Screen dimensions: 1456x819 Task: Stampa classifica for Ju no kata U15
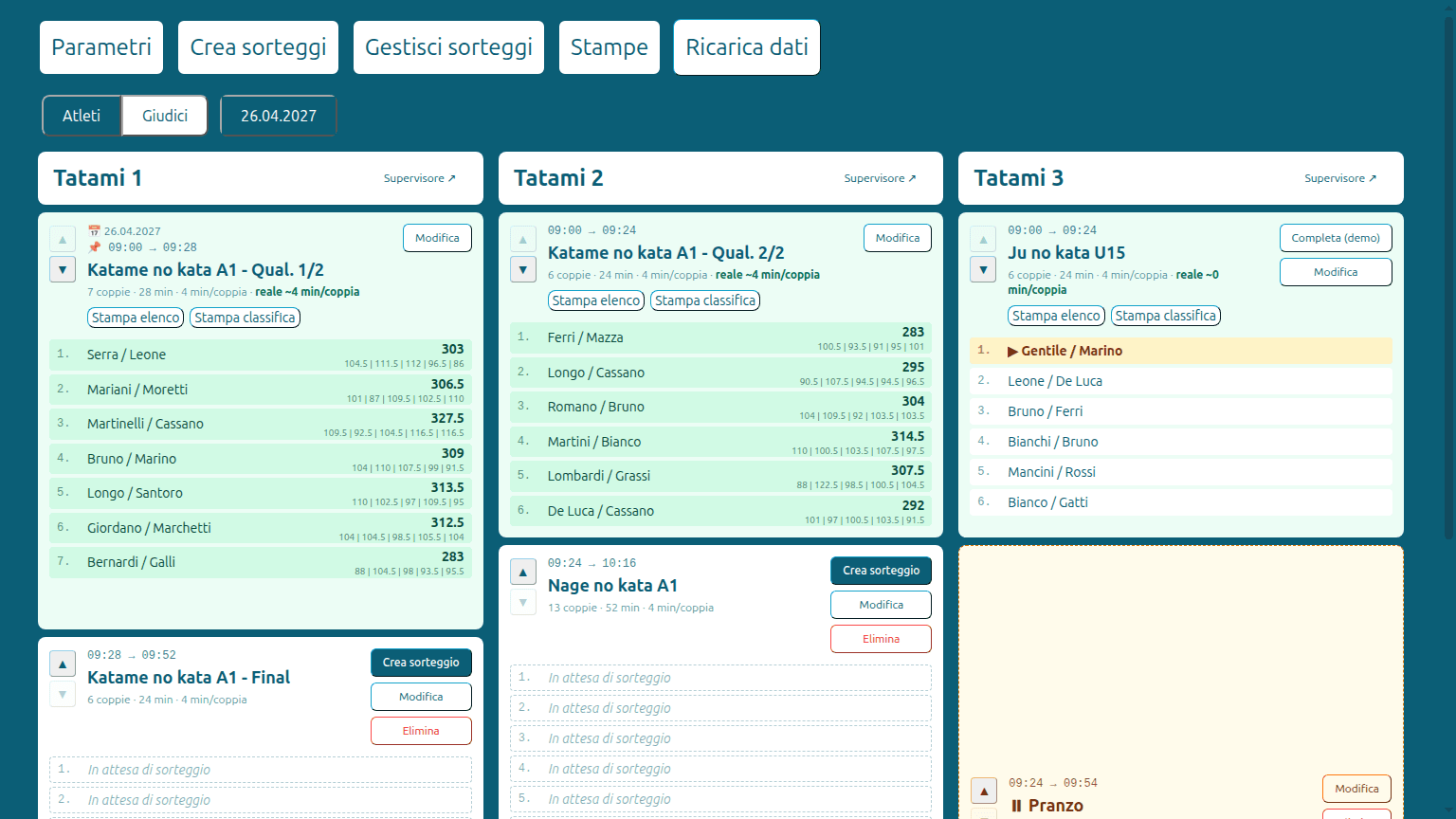1165,316
